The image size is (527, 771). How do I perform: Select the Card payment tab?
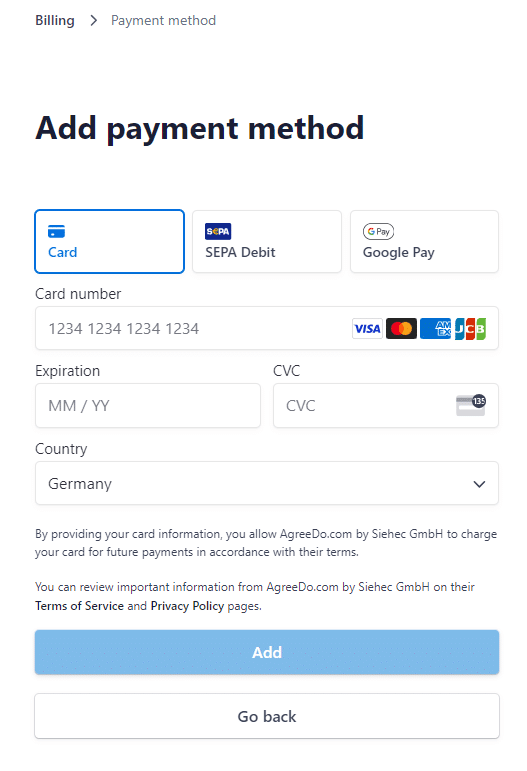(x=110, y=241)
